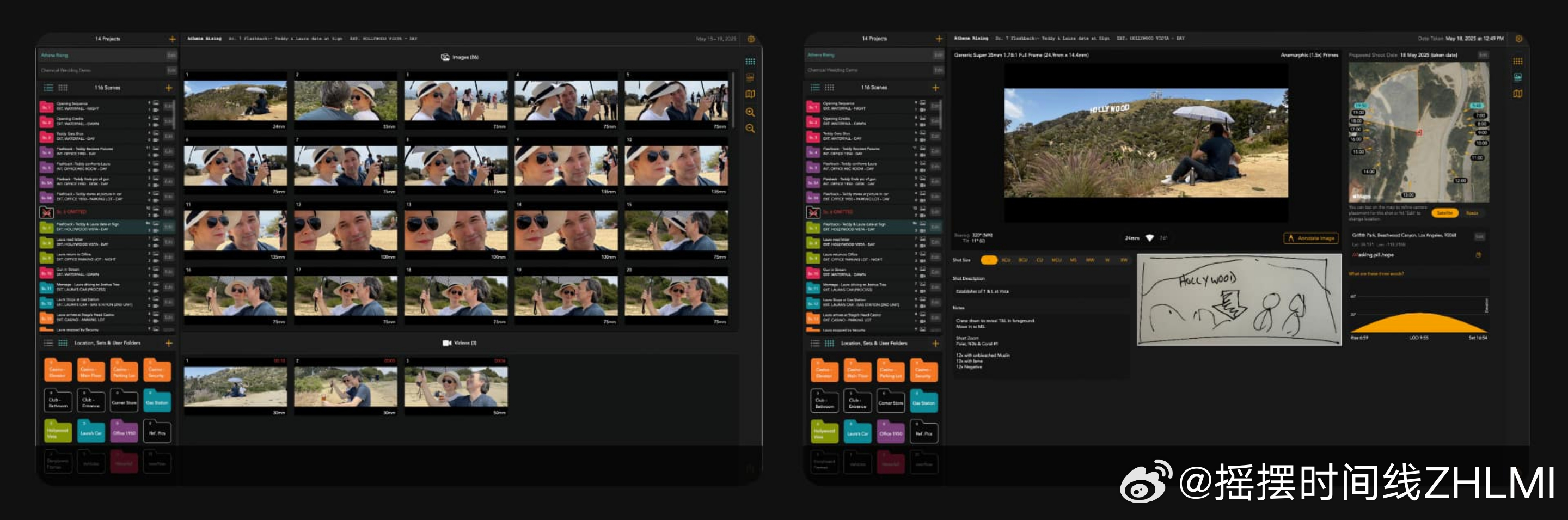Set shot size to BCU
Image resolution: width=1568 pixels, height=520 pixels.
[x=1022, y=261]
